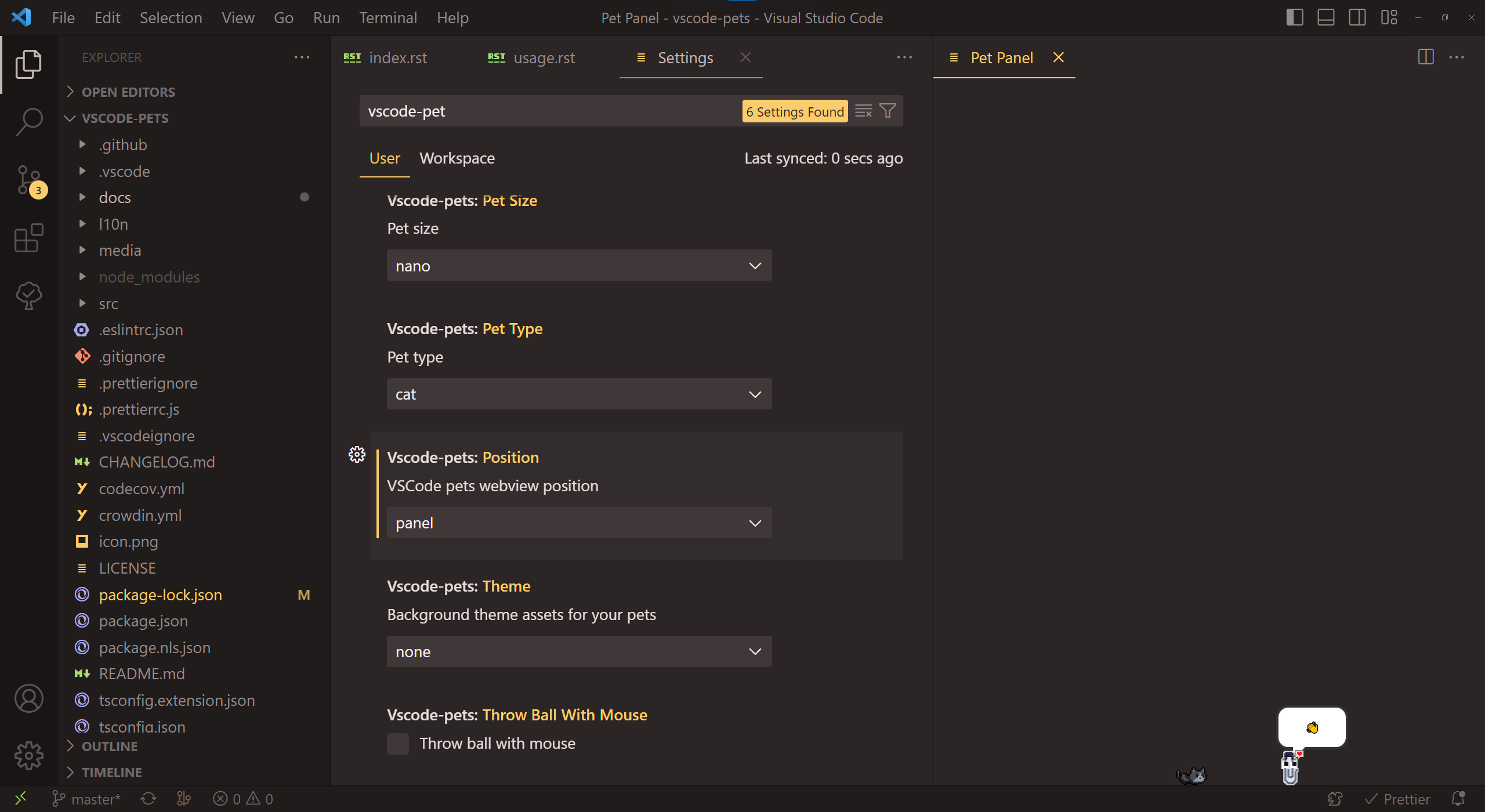The image size is (1485, 812).
Task: Click the Pet Size setting title
Action: [x=462, y=201]
